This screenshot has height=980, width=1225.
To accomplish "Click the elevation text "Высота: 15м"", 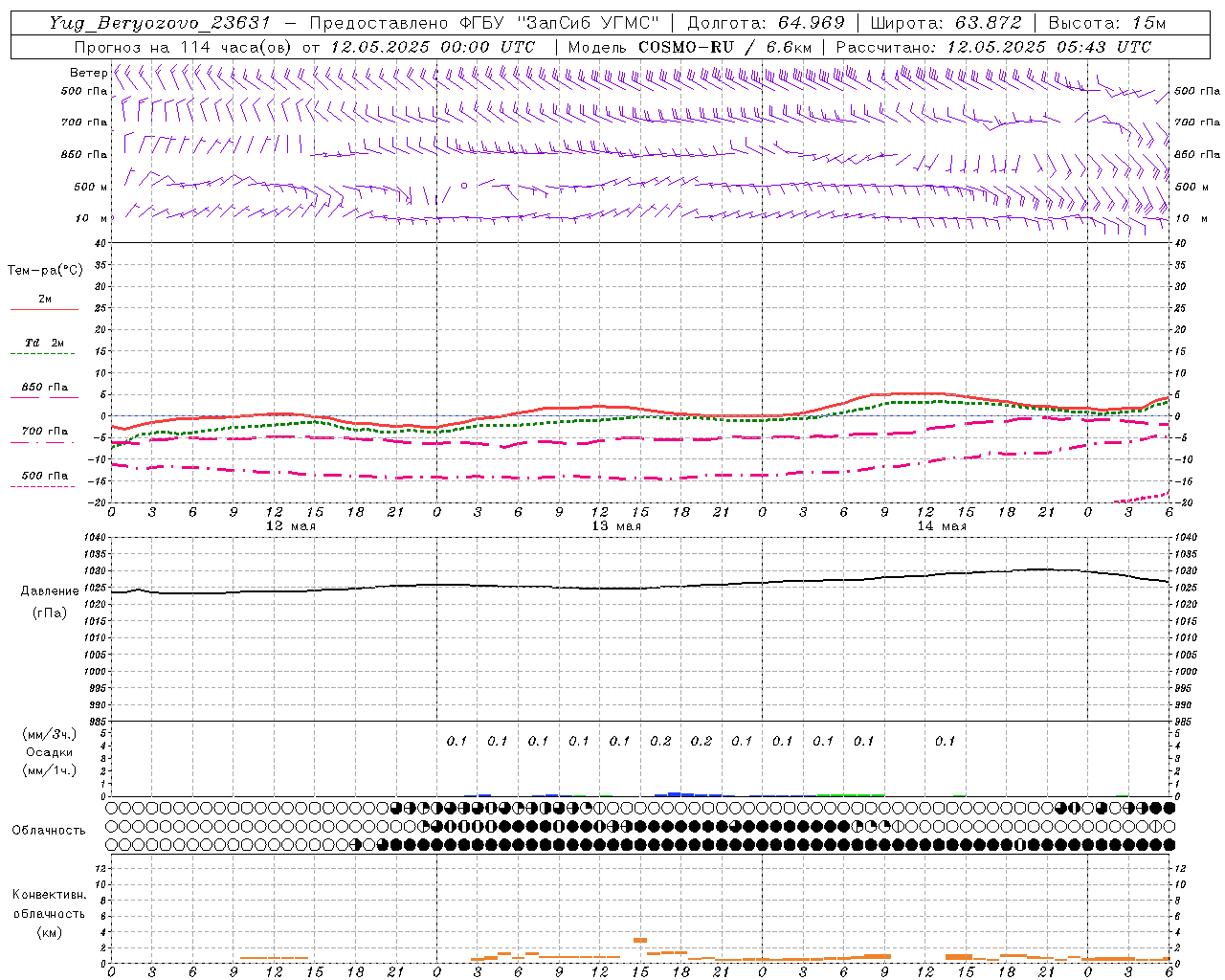I will tap(1107, 23).
